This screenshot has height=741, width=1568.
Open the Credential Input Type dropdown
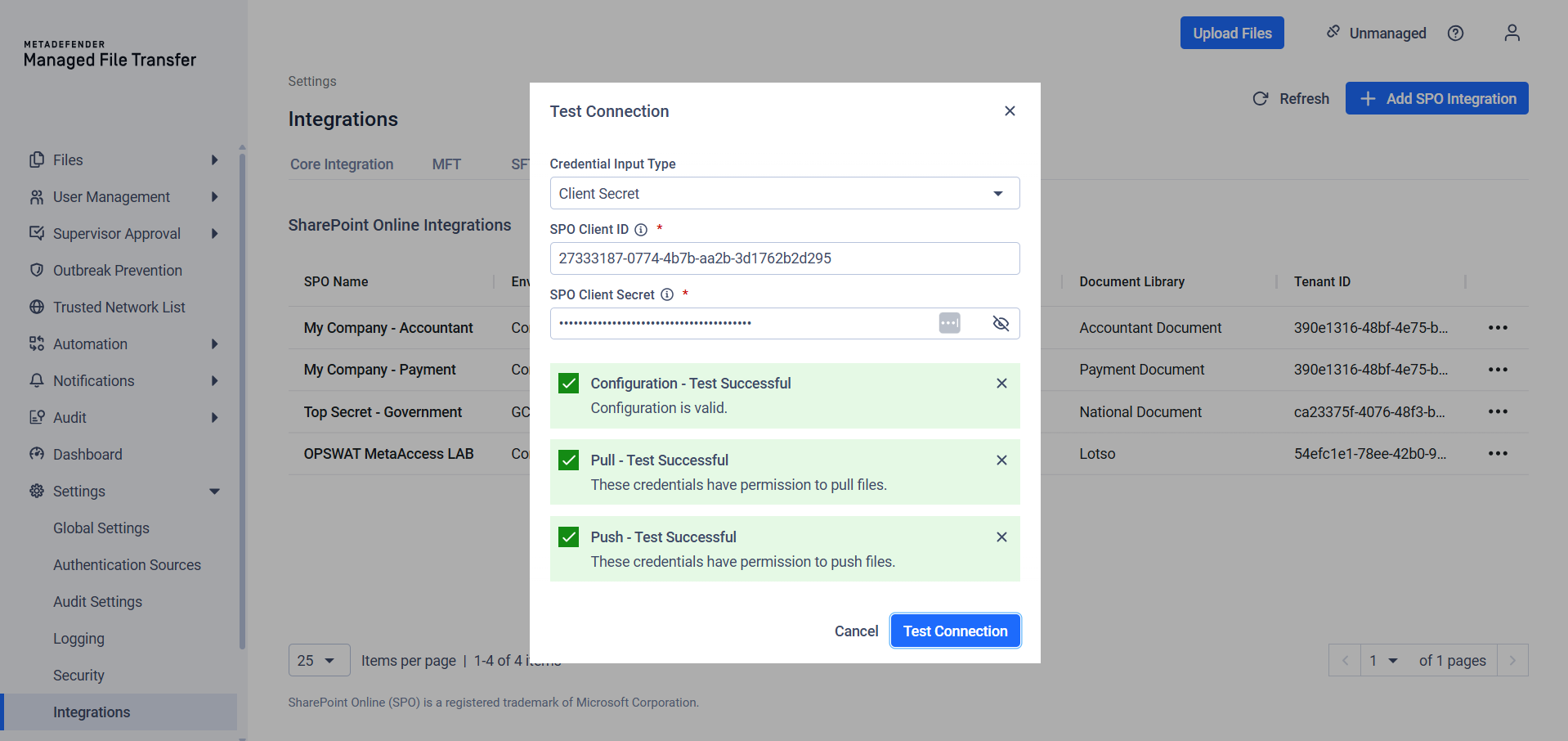[x=784, y=194]
